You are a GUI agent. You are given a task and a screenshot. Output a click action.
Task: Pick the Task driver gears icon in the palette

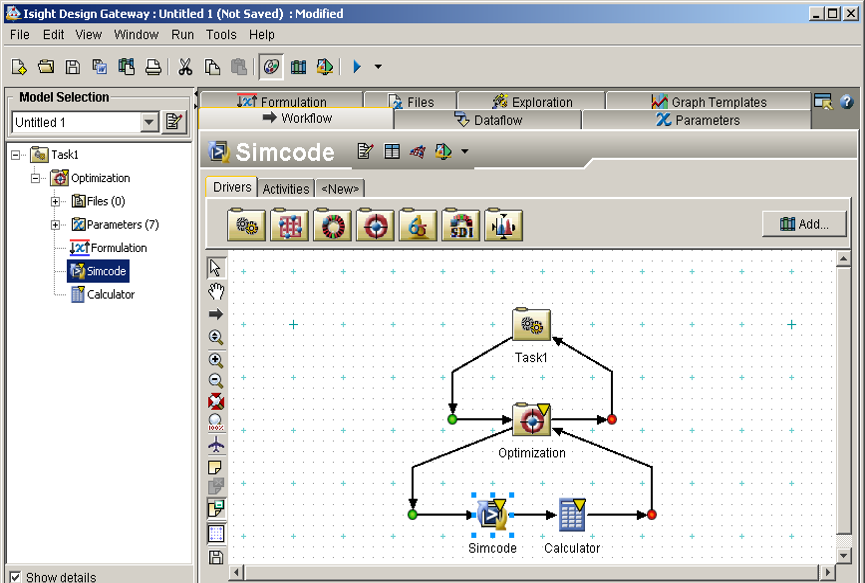246,224
